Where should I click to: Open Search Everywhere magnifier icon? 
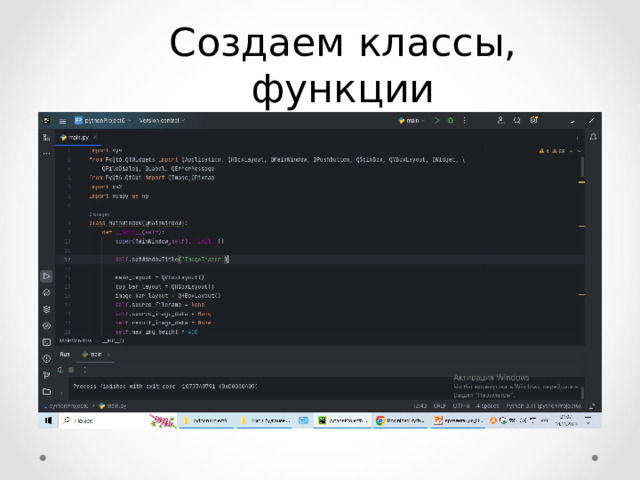[x=517, y=120]
